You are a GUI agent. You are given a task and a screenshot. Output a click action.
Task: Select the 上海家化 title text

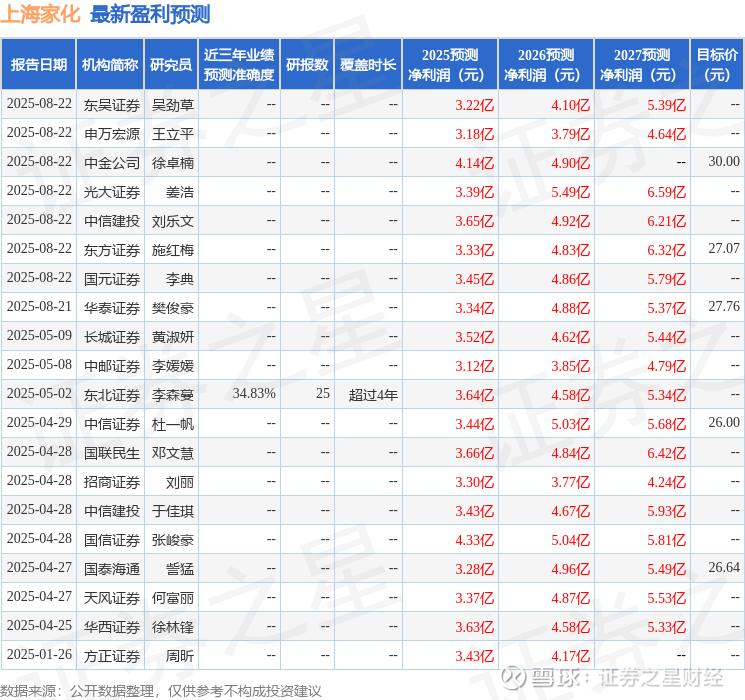pos(40,14)
